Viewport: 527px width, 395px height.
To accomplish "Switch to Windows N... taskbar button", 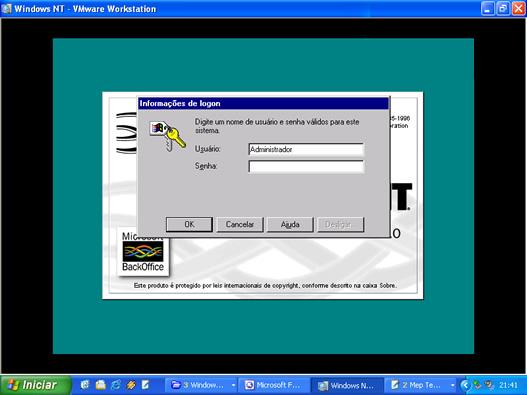I will coord(346,385).
